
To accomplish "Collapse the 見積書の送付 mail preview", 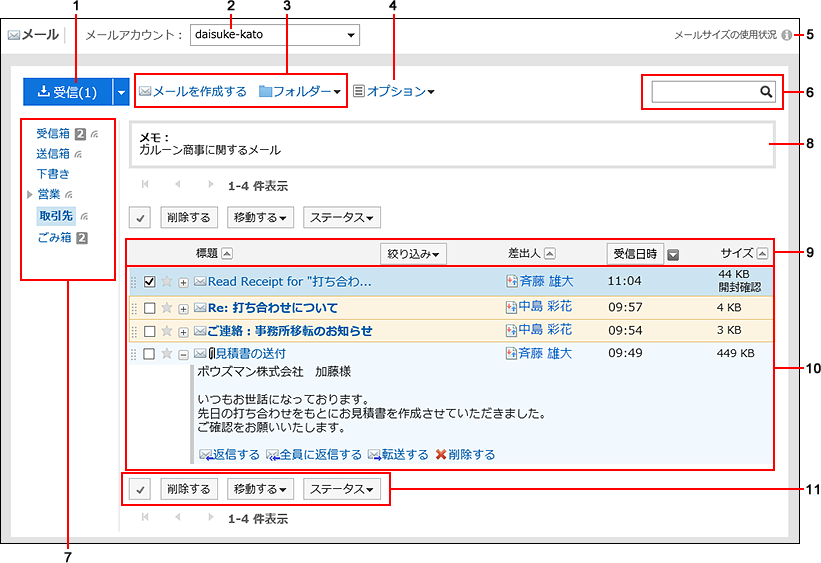I will [x=183, y=355].
